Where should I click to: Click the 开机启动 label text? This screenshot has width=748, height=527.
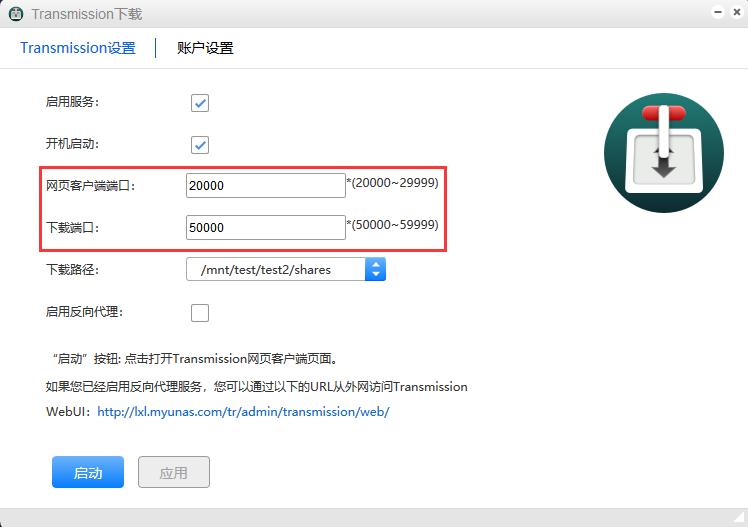[72, 144]
